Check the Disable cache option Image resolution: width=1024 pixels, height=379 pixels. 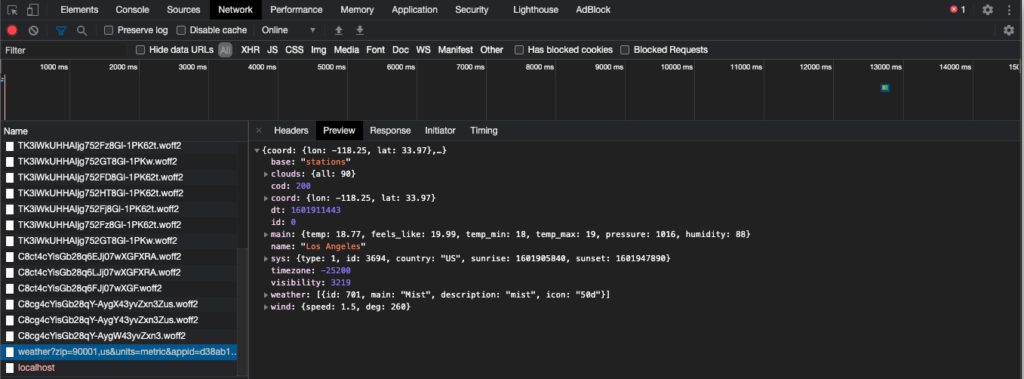182,30
